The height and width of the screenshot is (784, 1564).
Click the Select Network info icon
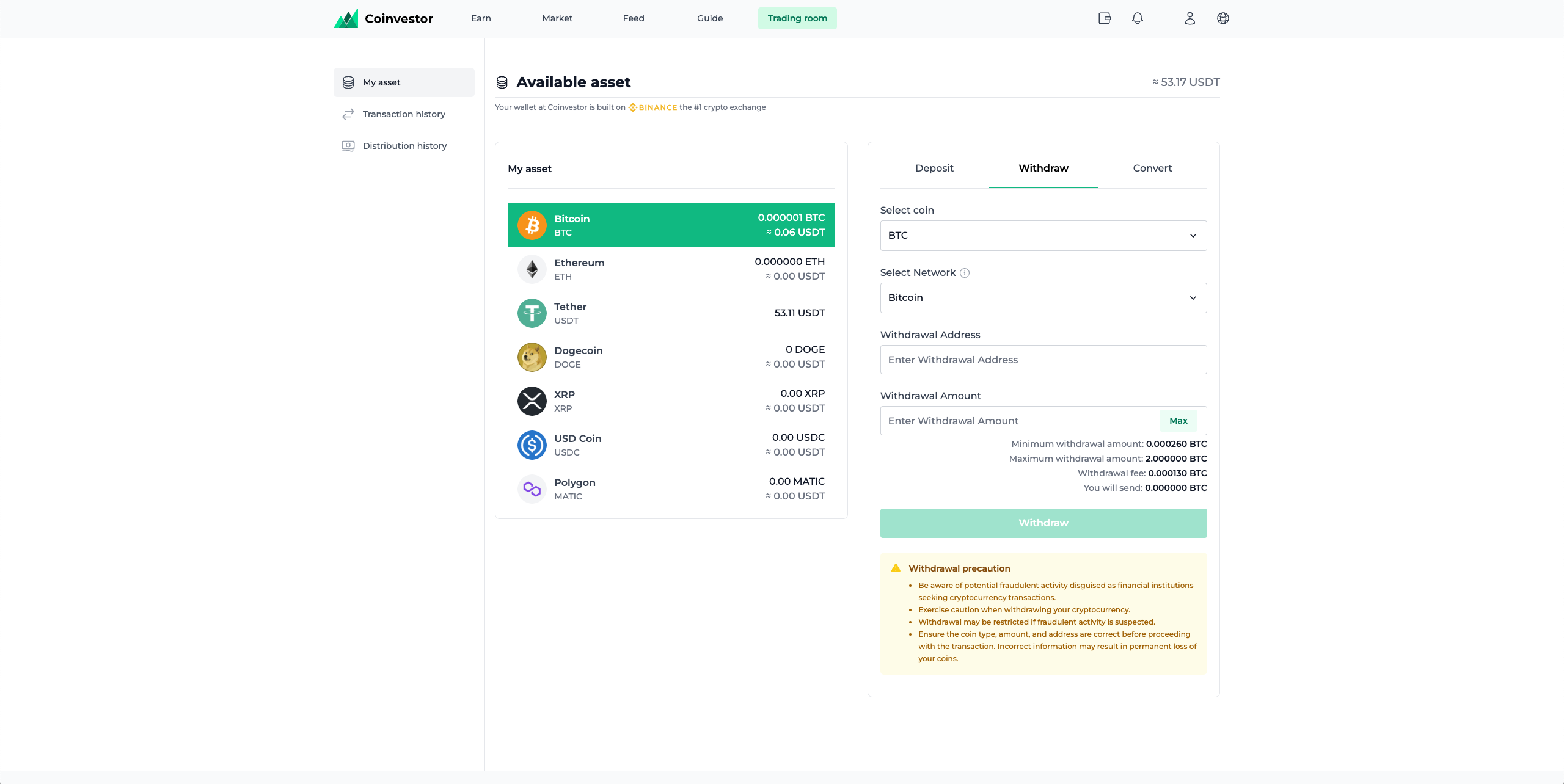coord(965,273)
